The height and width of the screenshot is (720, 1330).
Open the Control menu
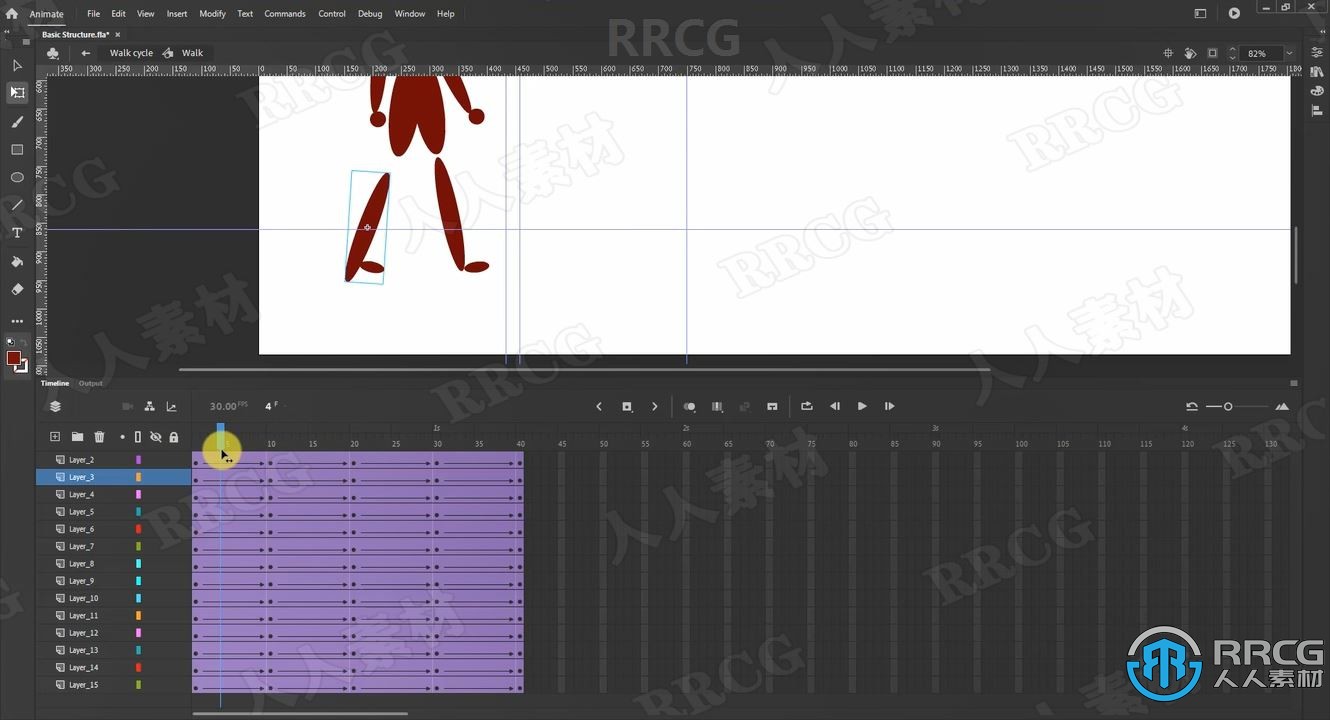[x=332, y=13]
